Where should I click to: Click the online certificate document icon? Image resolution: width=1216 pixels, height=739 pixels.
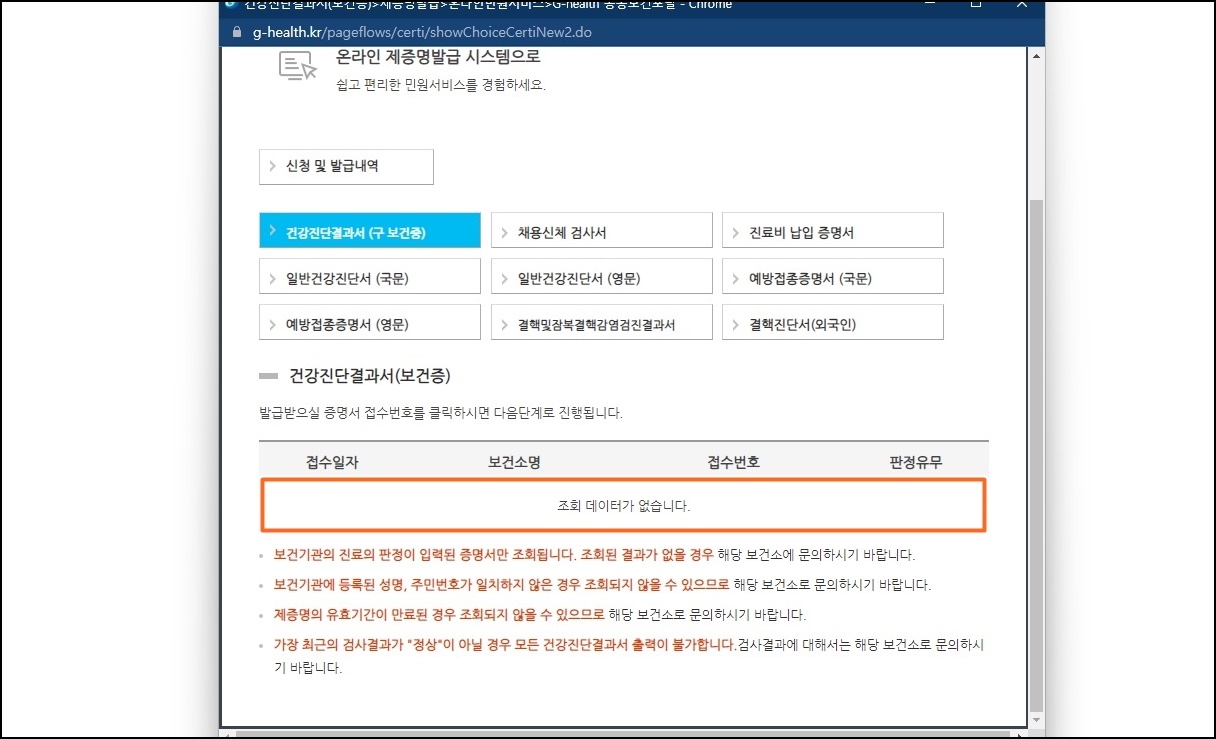tap(297, 65)
